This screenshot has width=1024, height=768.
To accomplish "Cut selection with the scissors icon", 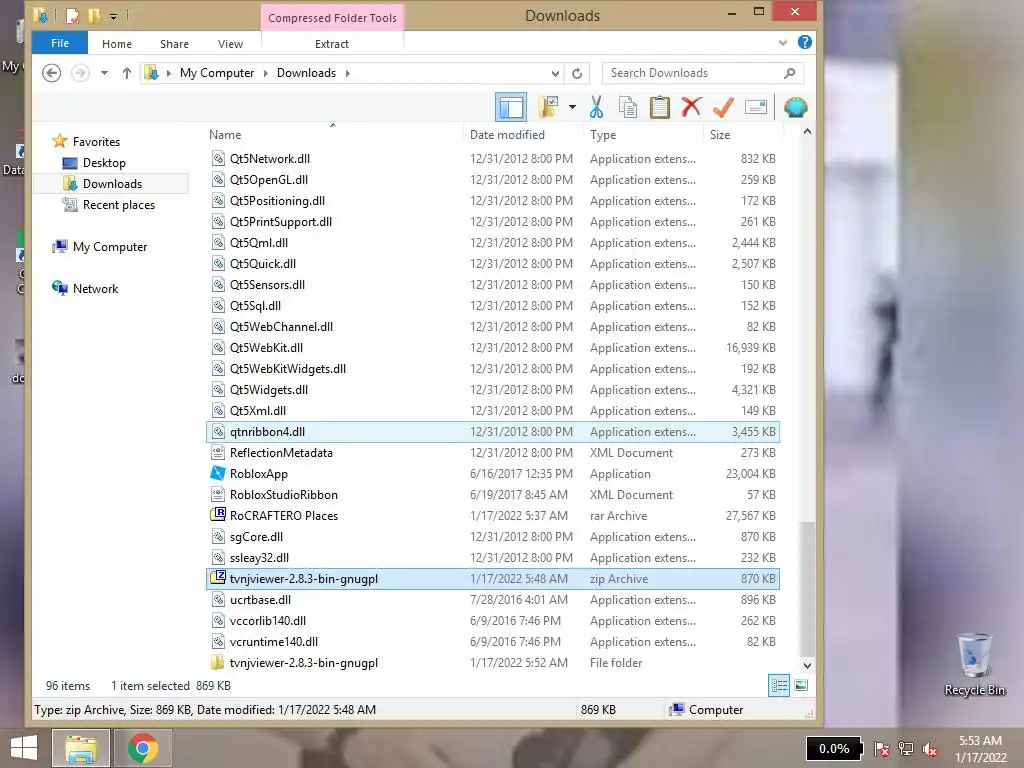I will pos(596,107).
